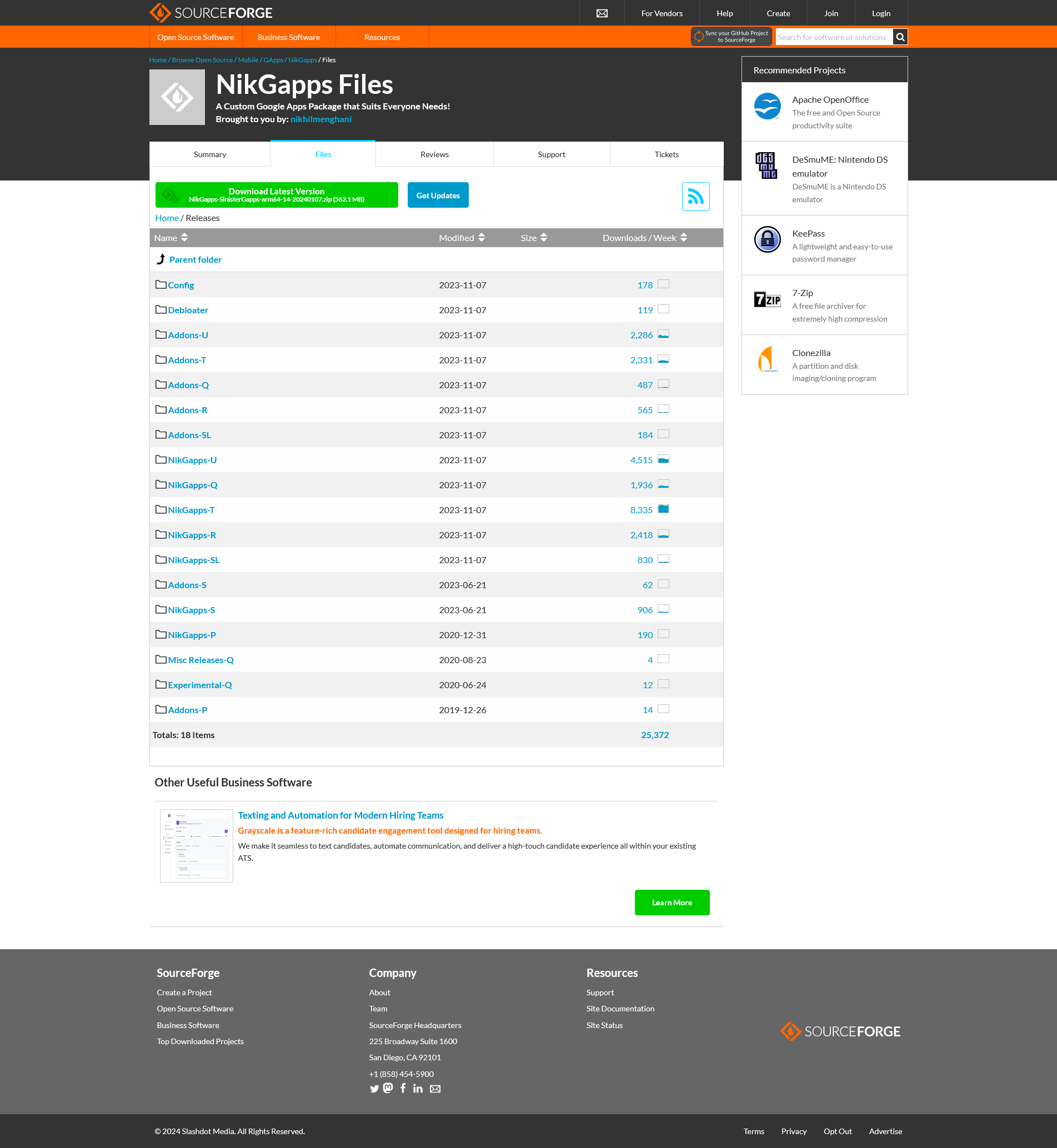Viewport: 1057px width, 1148px height.
Task: Click the NikGapps-T downloads chart icon
Action: pyautogui.click(x=664, y=509)
